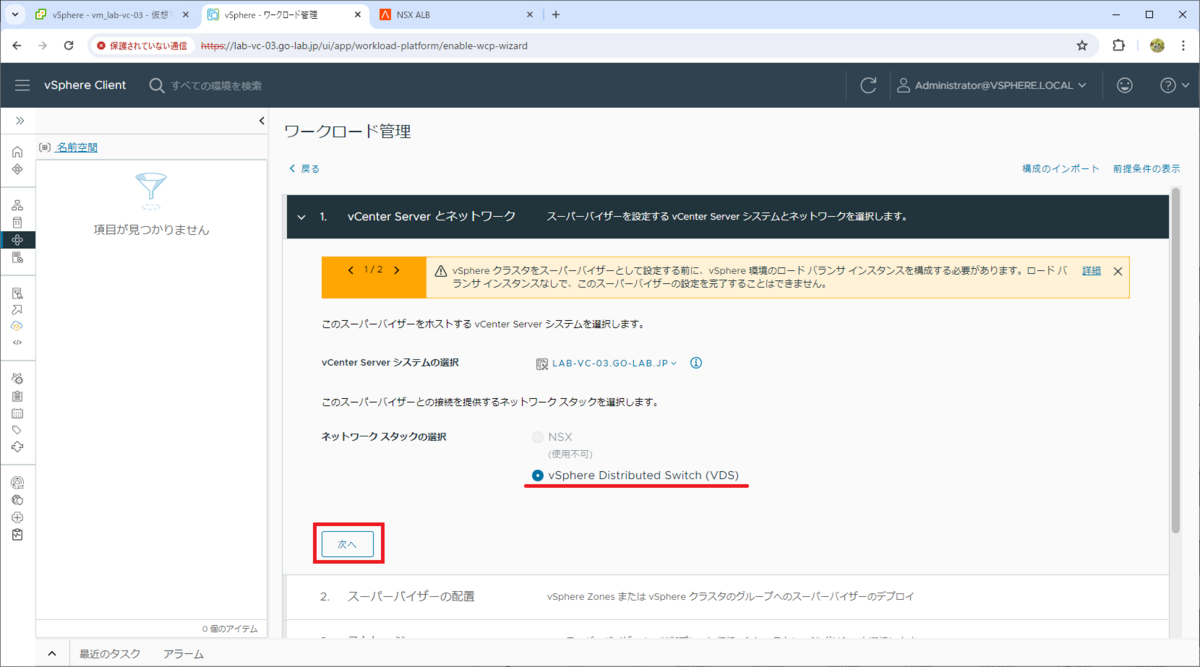
Task: Dismiss the yellow warning banner
Action: [1117, 271]
